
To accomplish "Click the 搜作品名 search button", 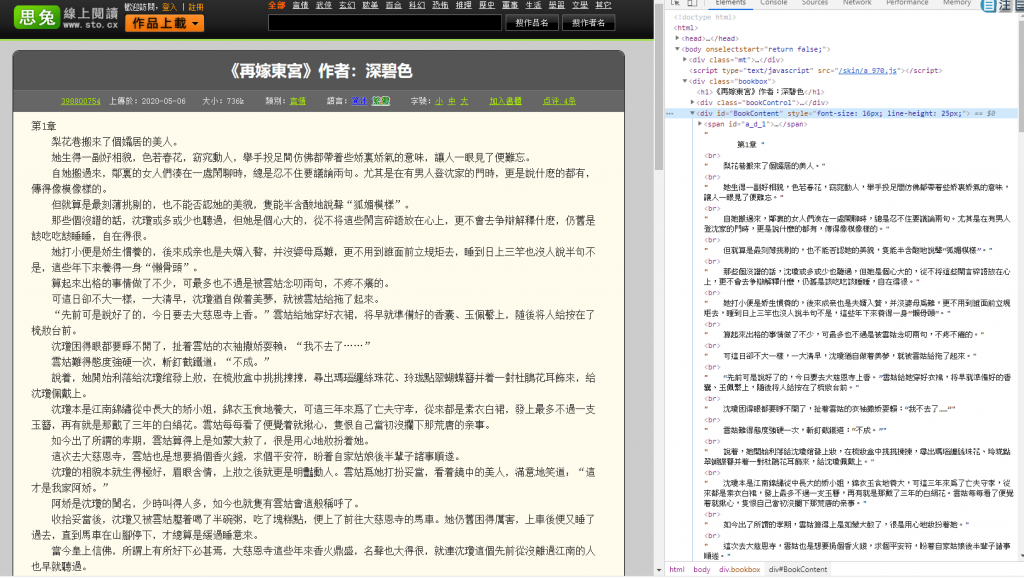I will (532, 23).
